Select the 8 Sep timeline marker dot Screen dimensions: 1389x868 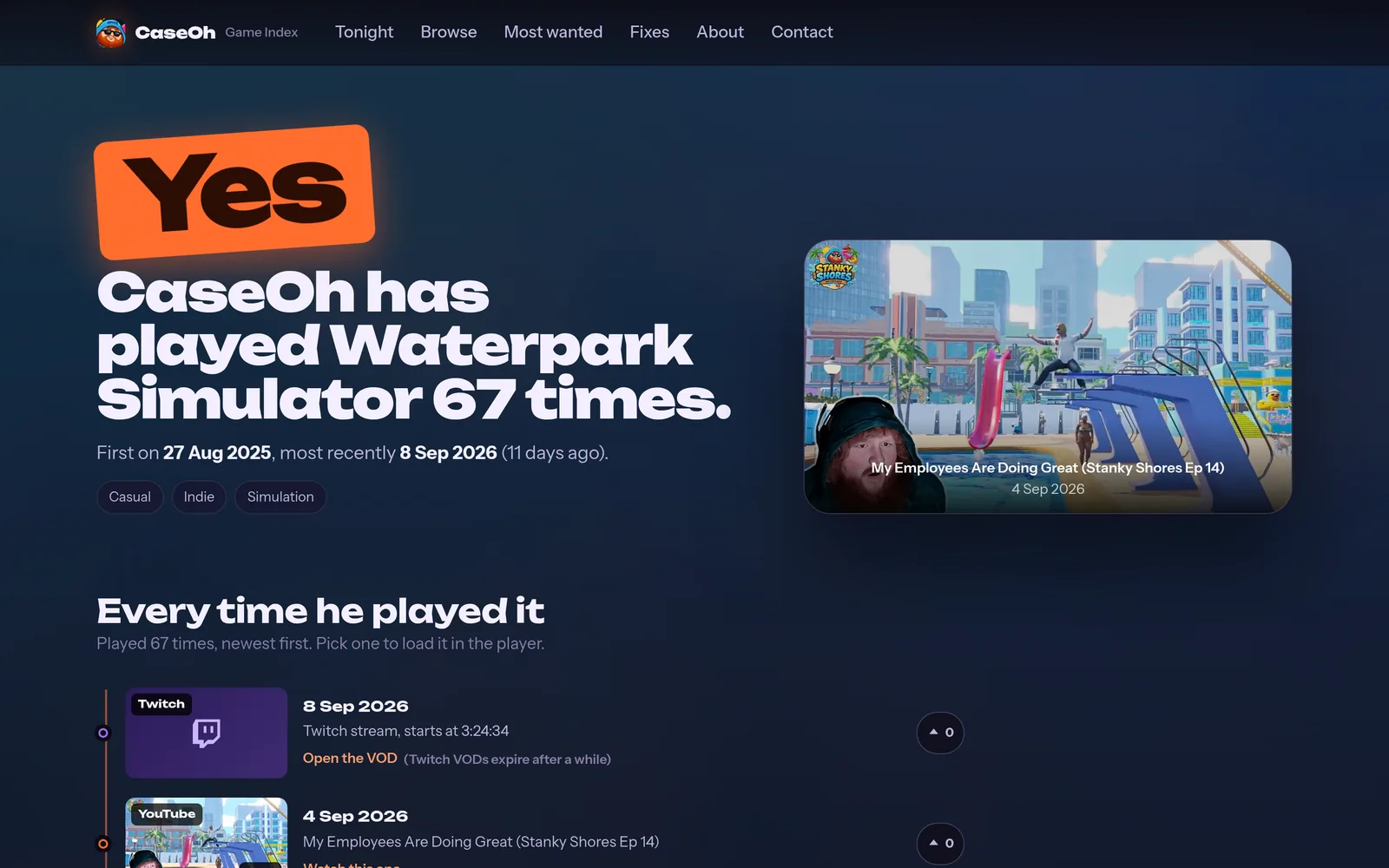(x=103, y=733)
